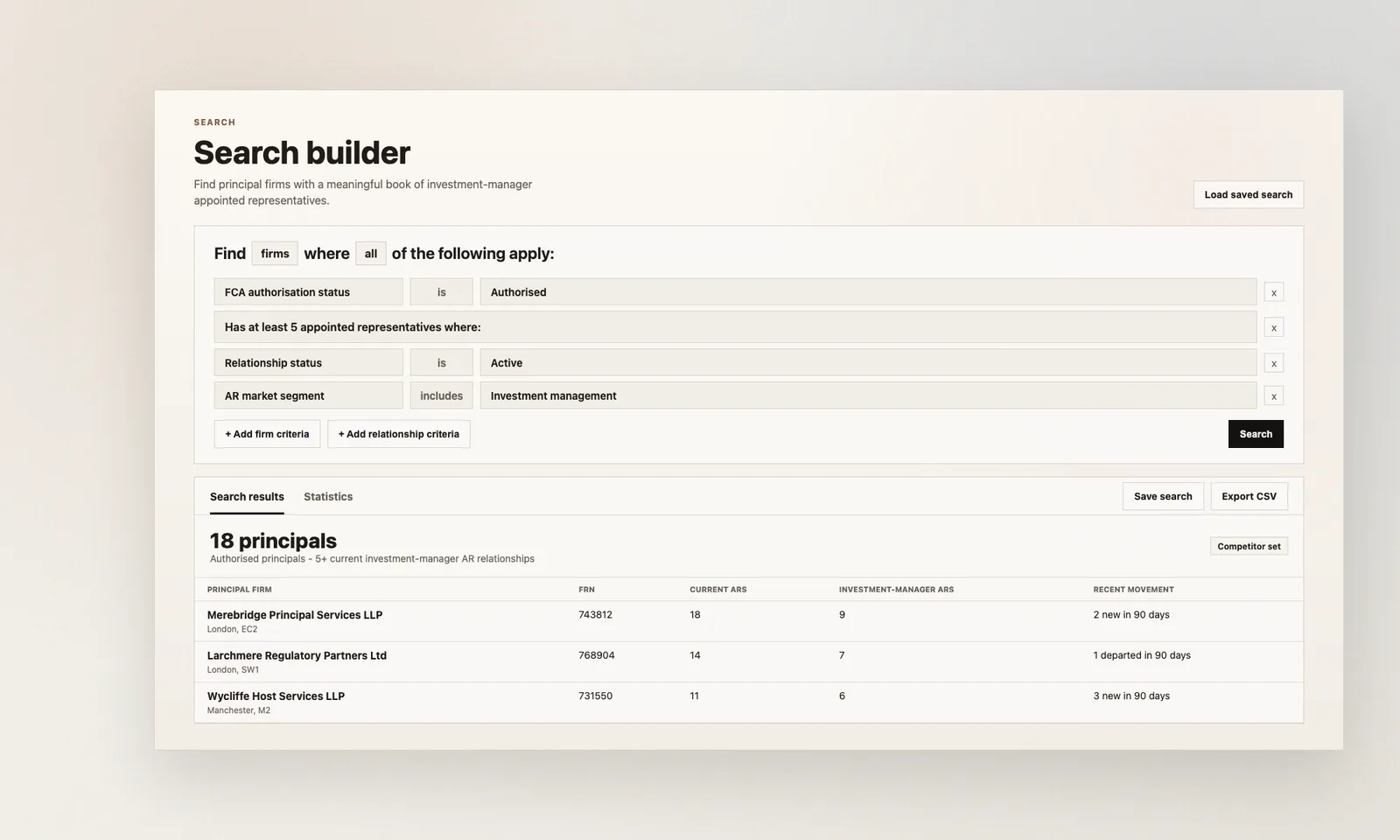Click the 'London, SW1' location text
Screen dimensions: 1400x840
(x=233, y=670)
